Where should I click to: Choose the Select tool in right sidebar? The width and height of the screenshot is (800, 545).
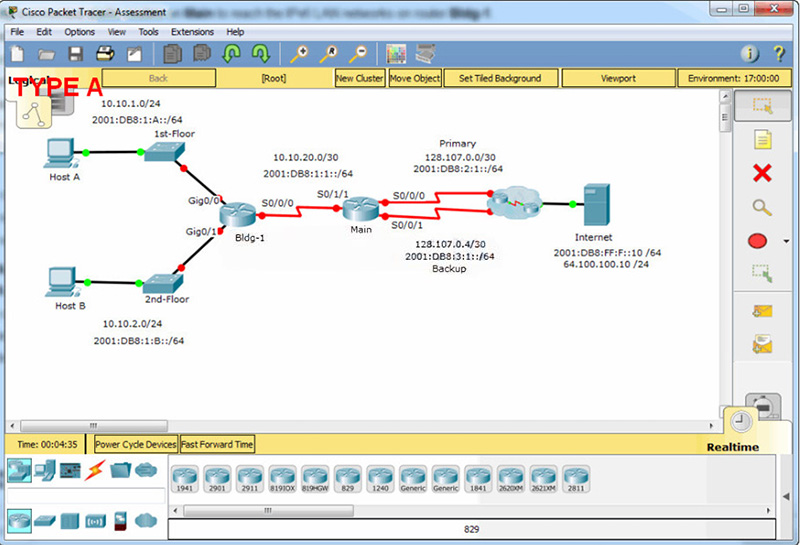762,106
